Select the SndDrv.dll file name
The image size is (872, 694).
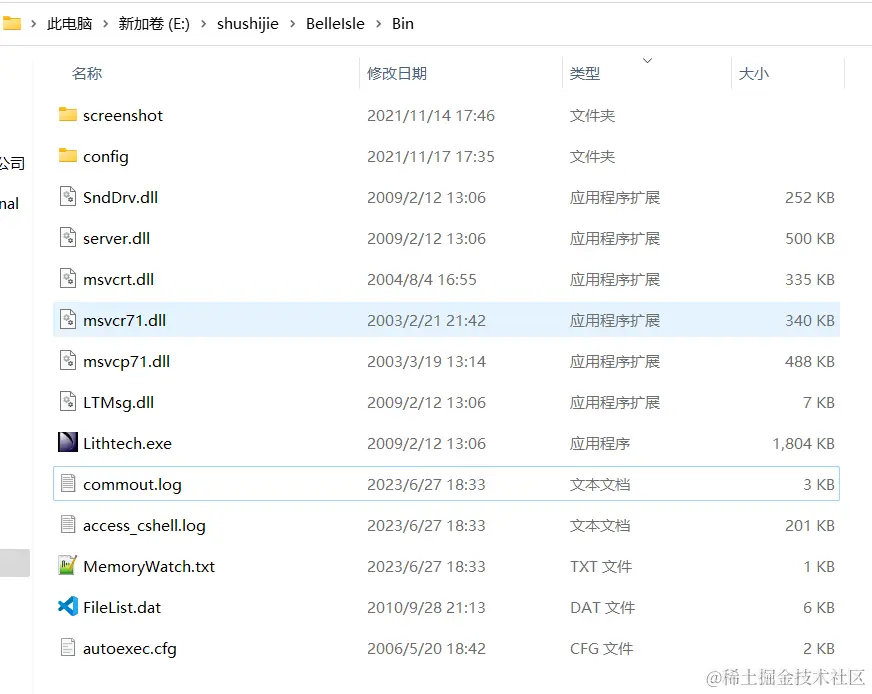(121, 197)
